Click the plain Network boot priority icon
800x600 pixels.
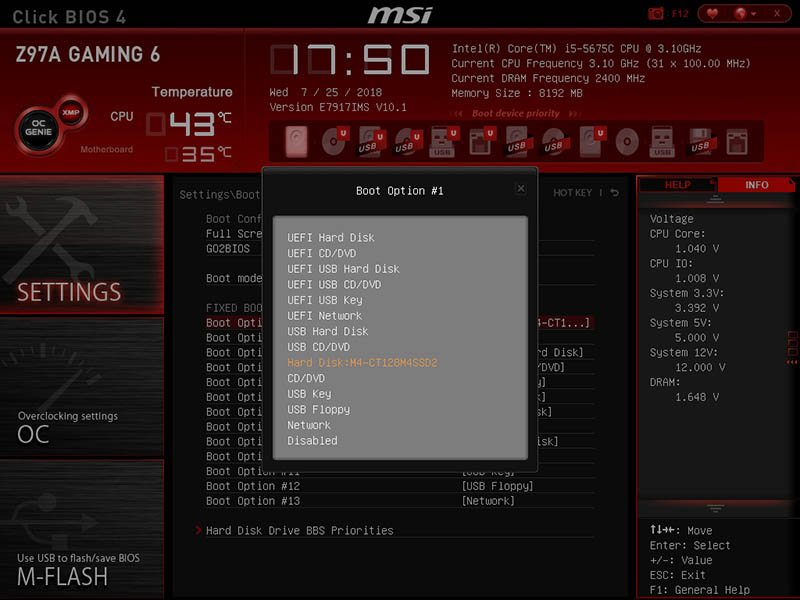coord(736,141)
